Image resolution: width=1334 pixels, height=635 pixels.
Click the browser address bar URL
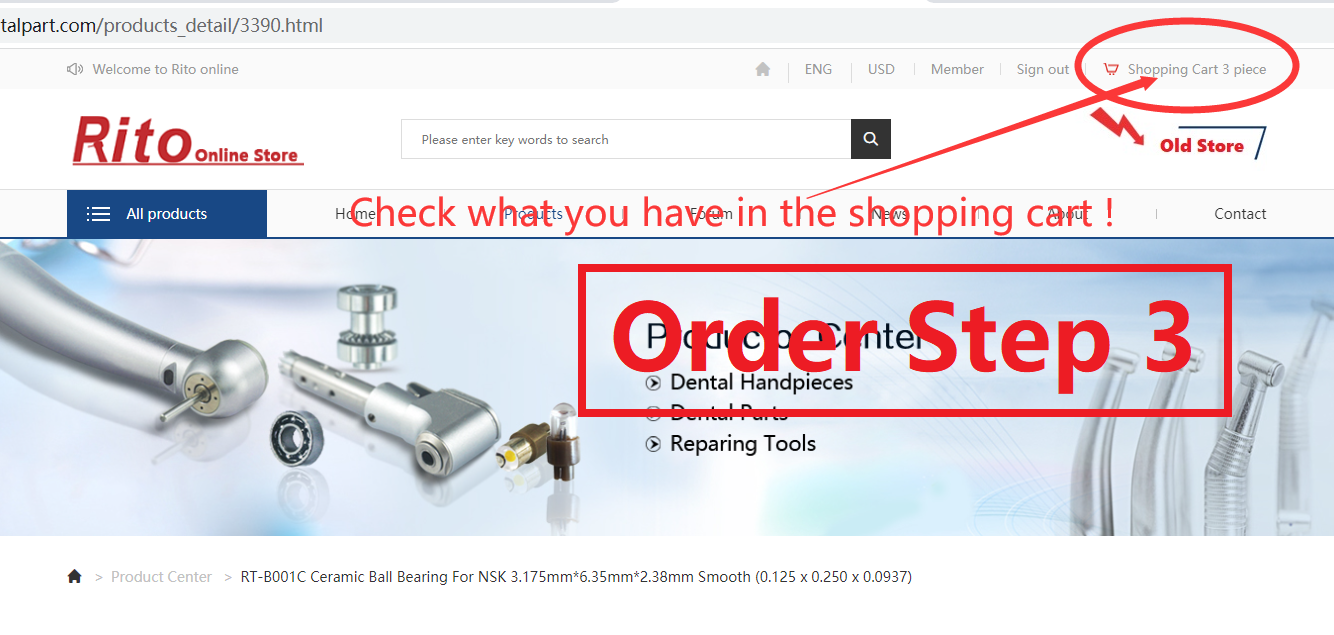[161, 25]
